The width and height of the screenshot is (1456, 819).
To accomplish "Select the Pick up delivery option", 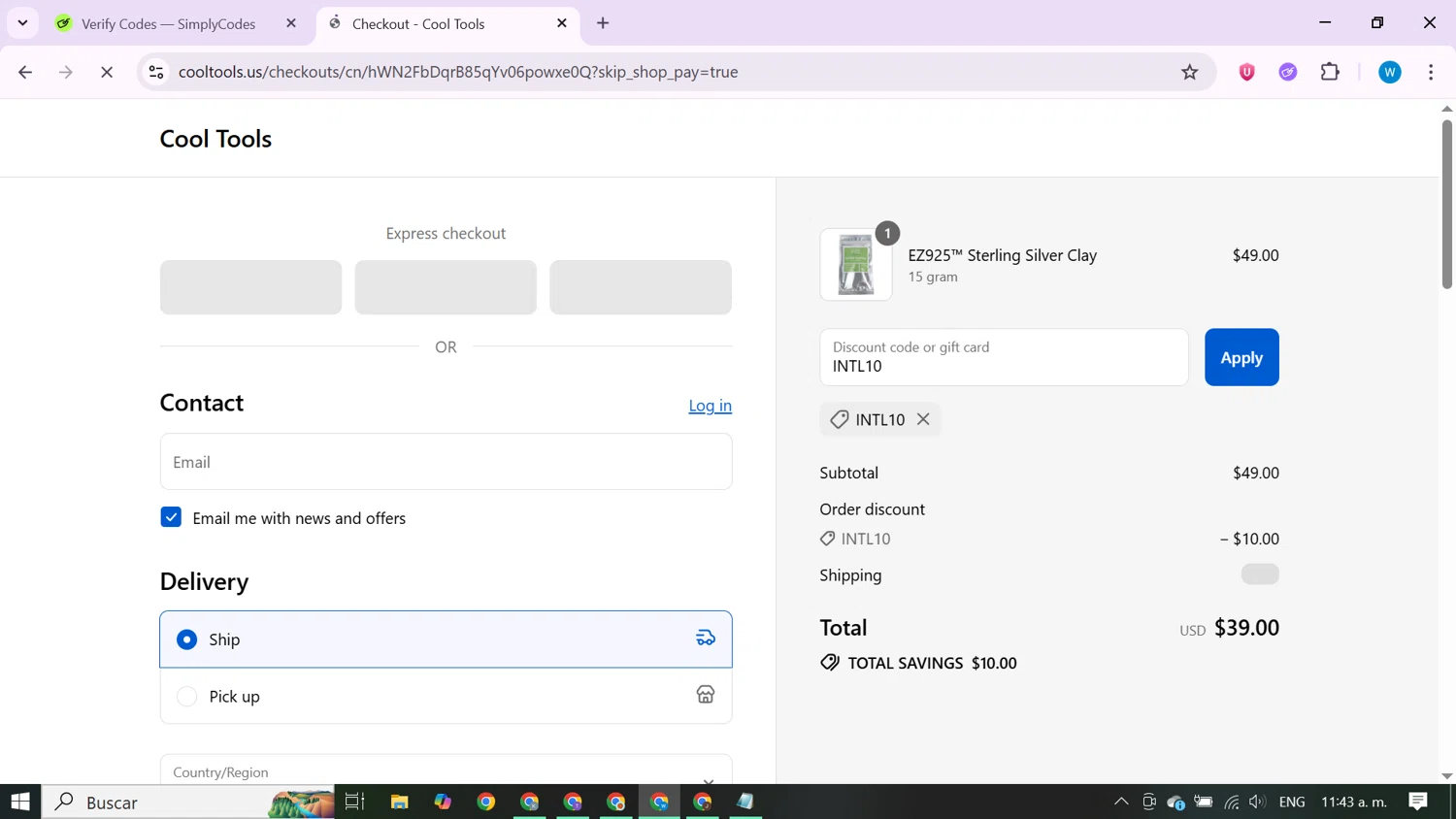I will click(446, 696).
